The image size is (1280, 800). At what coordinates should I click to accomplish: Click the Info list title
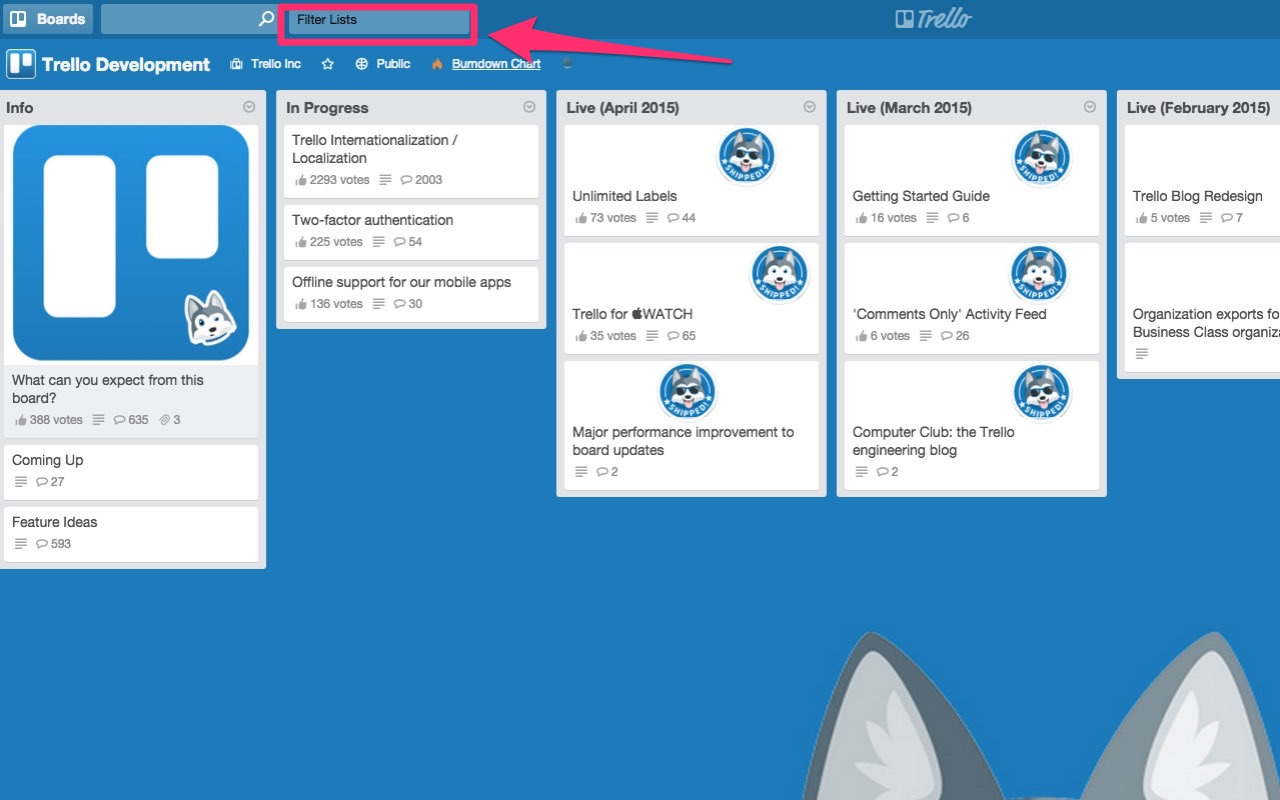20,108
